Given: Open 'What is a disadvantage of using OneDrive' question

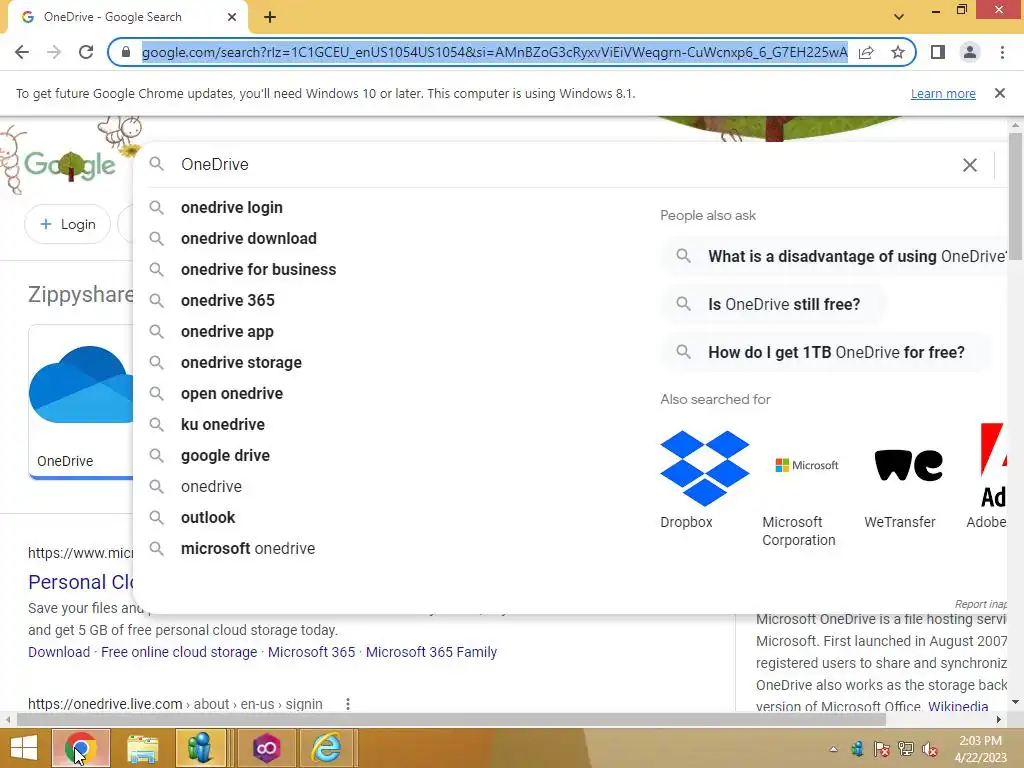Looking at the screenshot, I should 834,257.
